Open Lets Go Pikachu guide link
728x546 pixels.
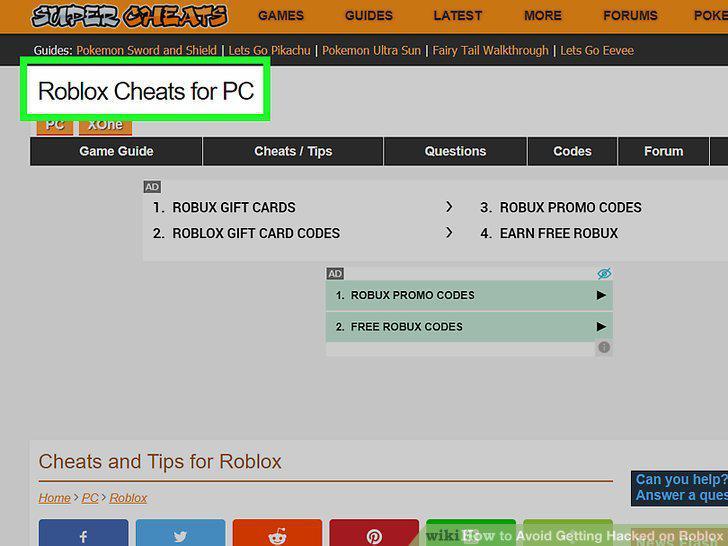269,50
